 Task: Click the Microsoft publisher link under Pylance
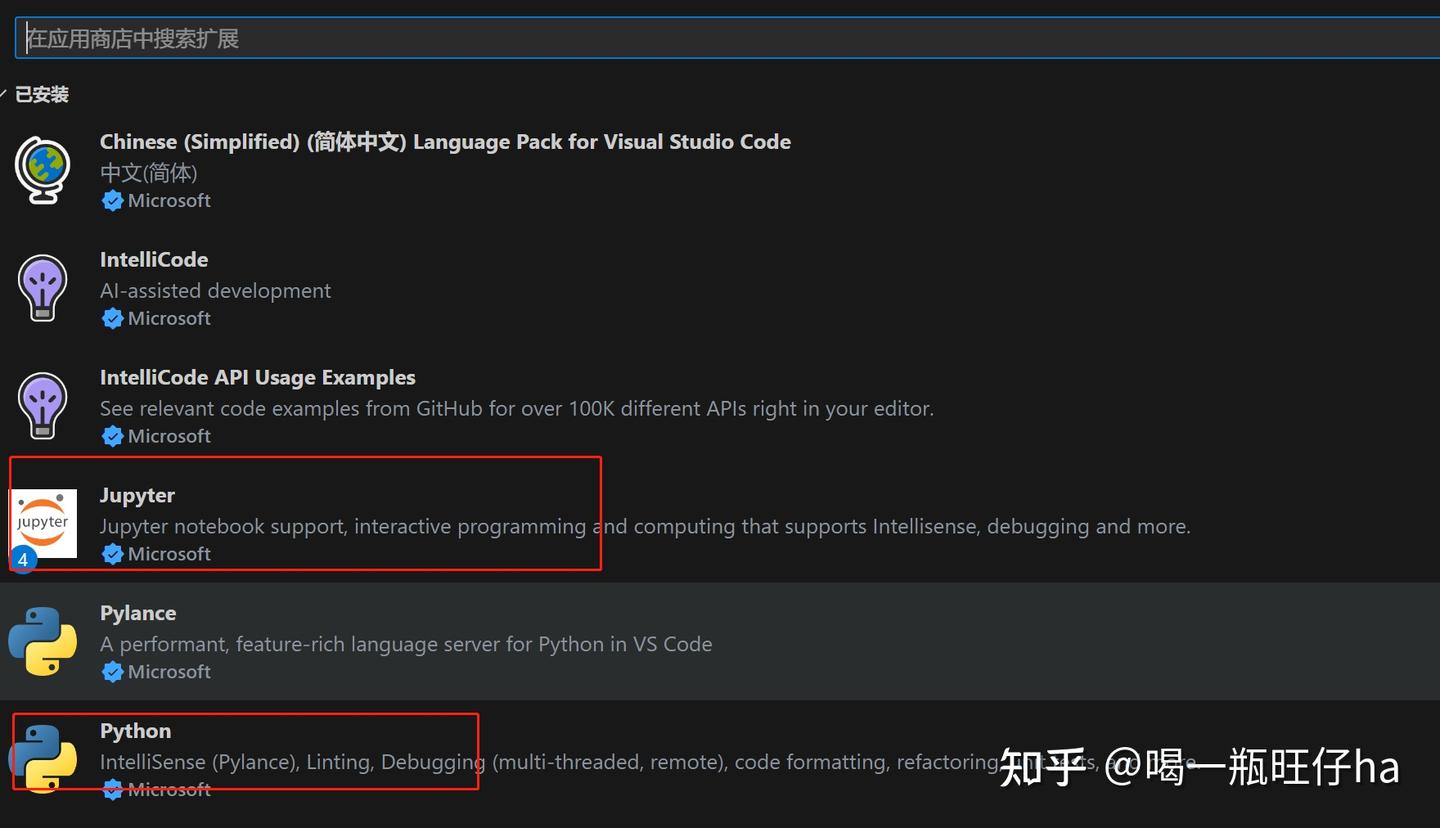170,671
